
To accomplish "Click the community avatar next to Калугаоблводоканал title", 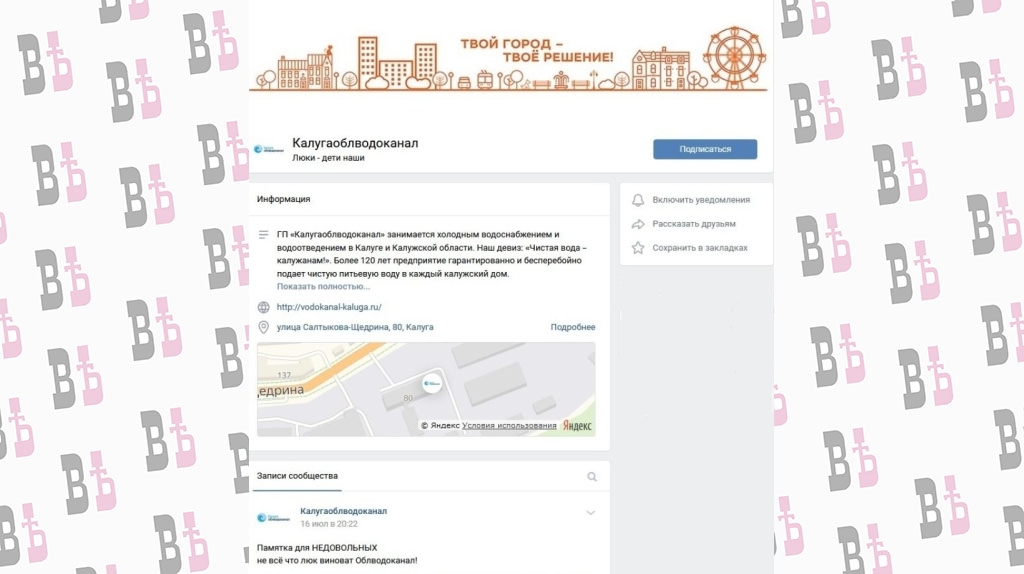I will 268,150.
